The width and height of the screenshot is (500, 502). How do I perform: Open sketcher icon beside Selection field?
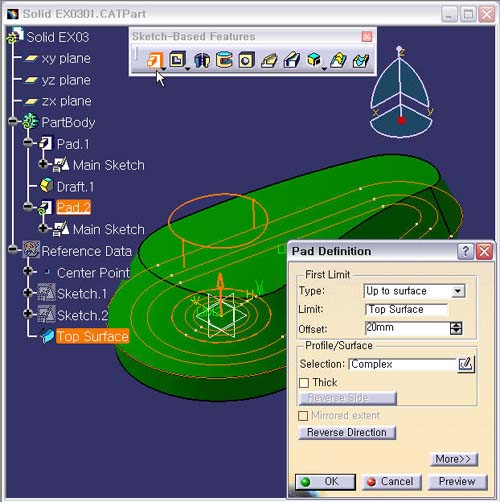coord(465,364)
